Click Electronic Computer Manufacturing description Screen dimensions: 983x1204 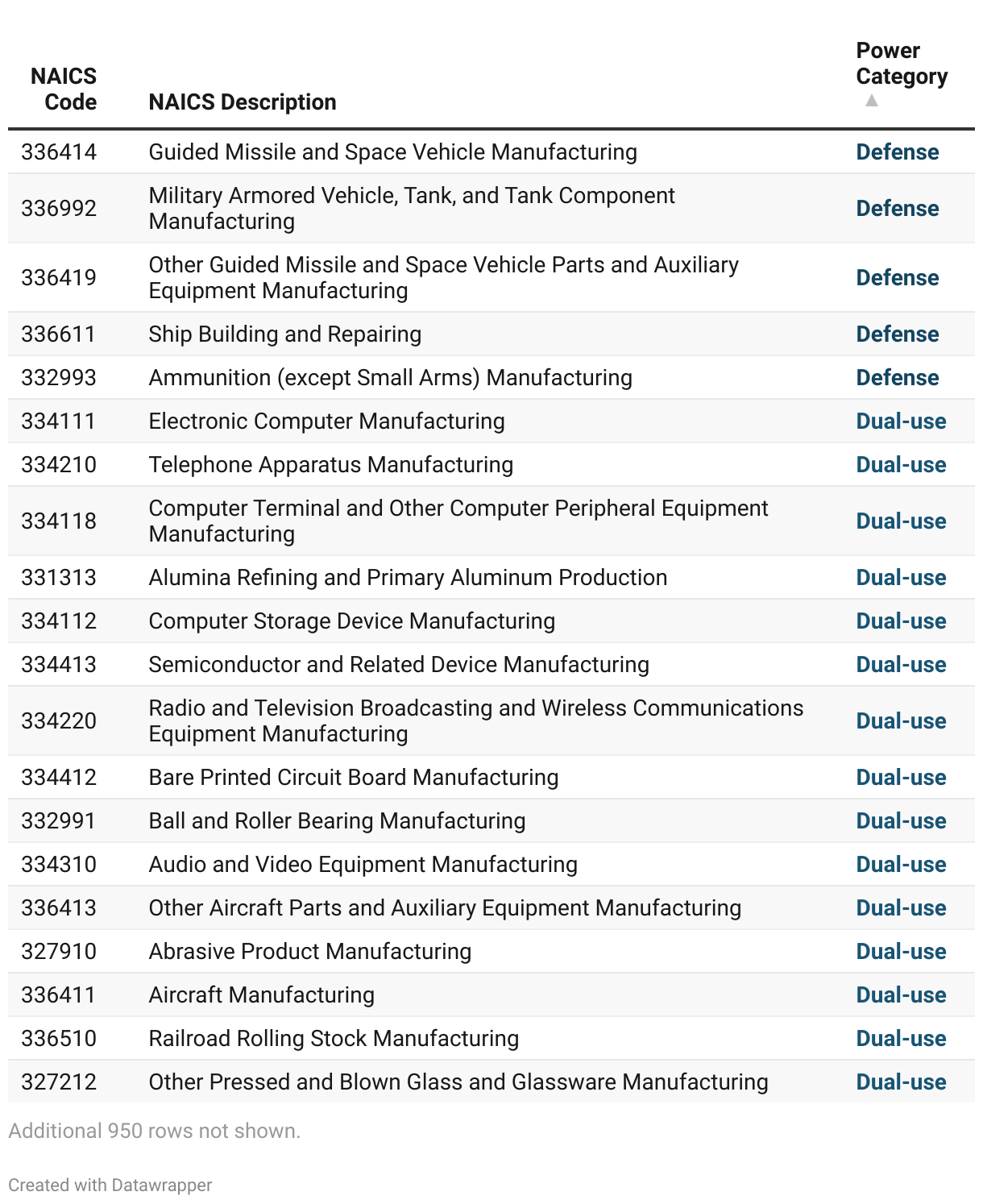coord(326,421)
